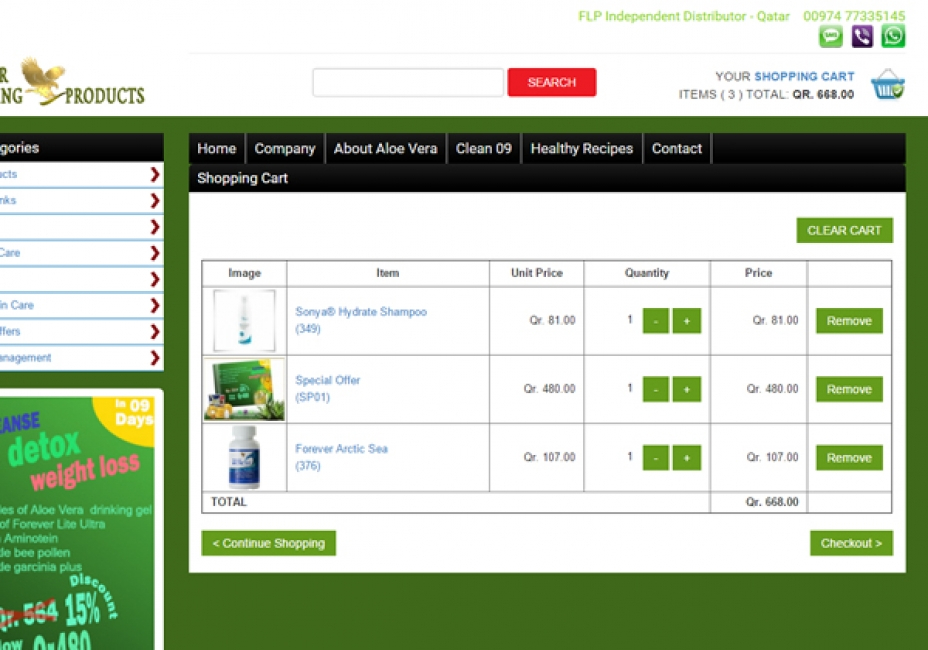The image size is (928, 650).
Task: Expand the category ending in 'in Care'
Action: pos(155,305)
